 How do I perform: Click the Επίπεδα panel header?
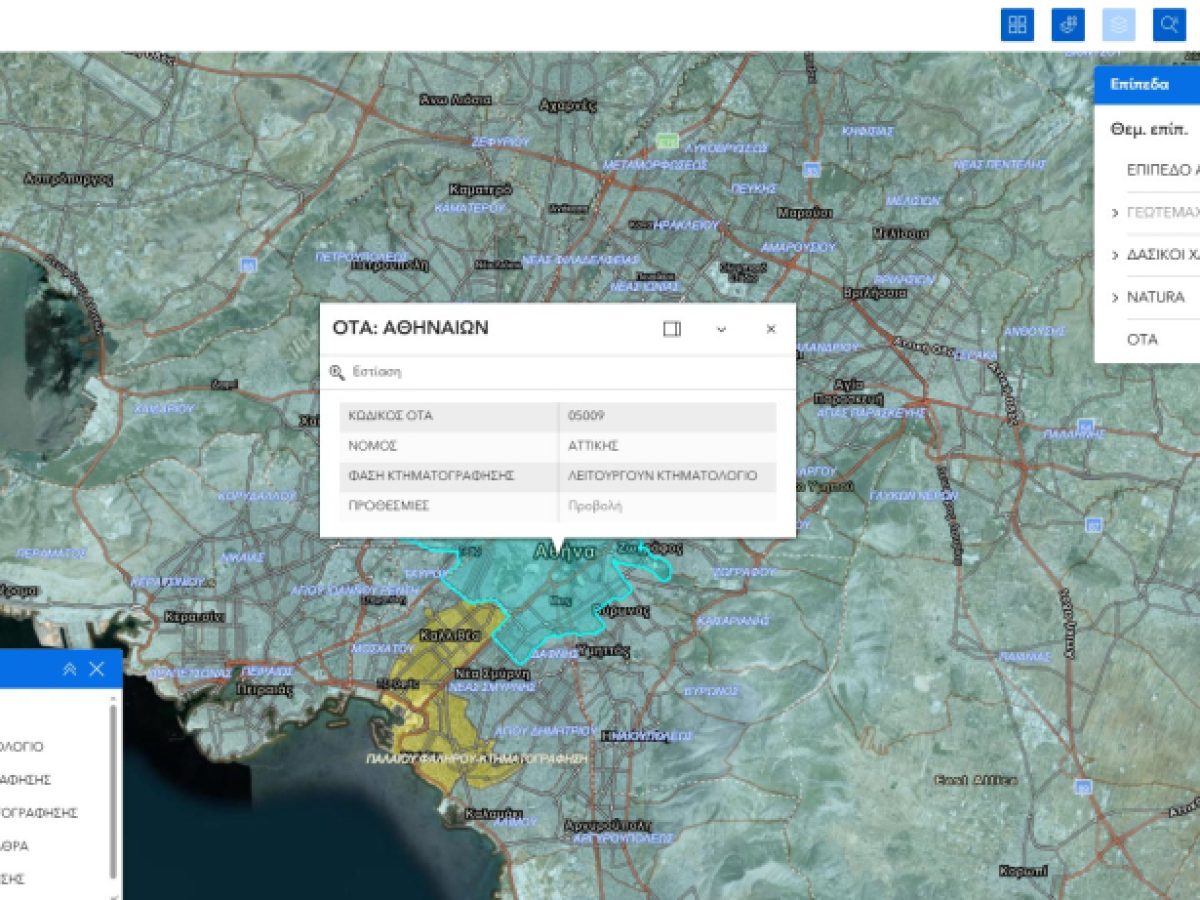click(1140, 85)
